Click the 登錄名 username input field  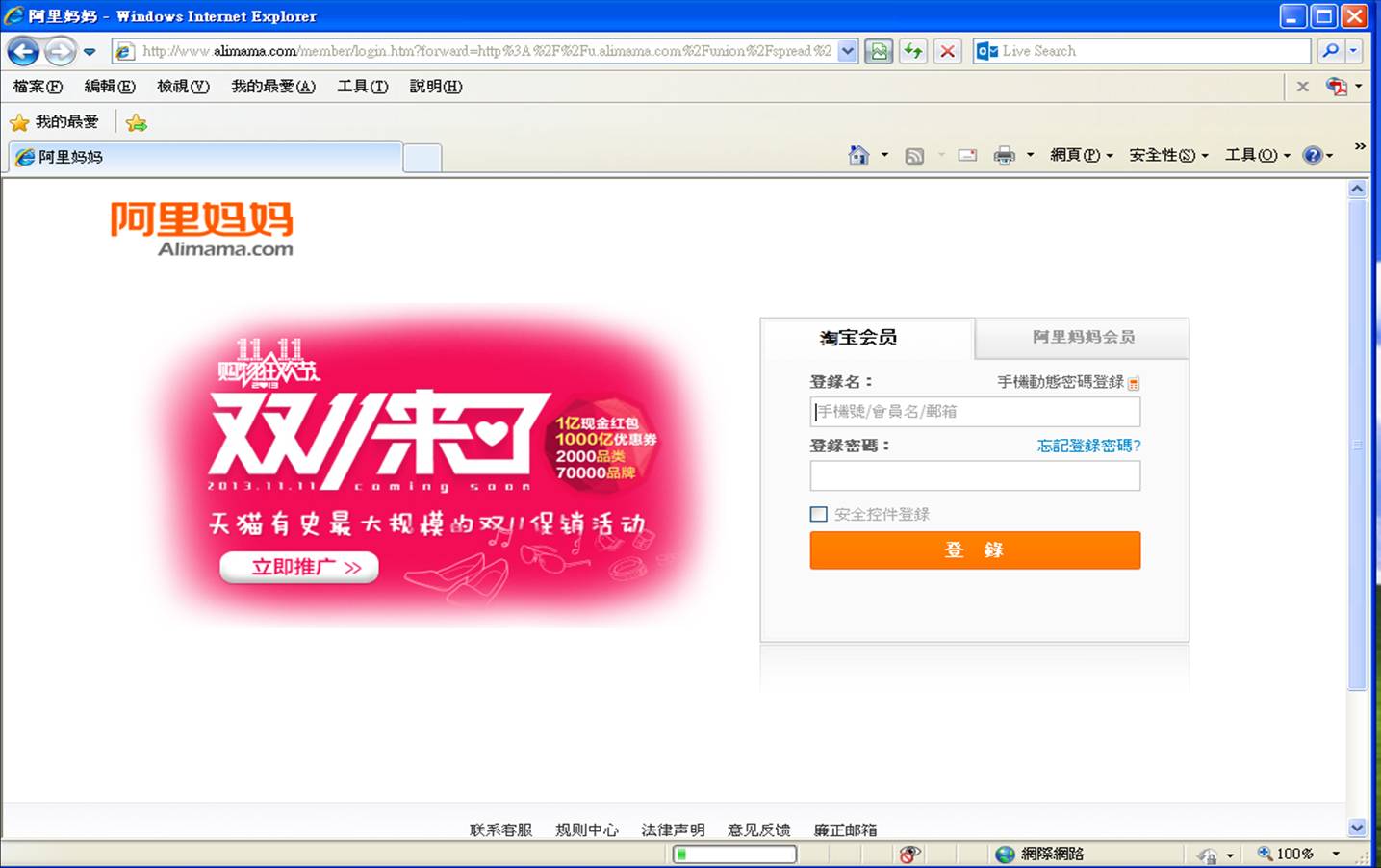pyautogui.click(x=975, y=412)
